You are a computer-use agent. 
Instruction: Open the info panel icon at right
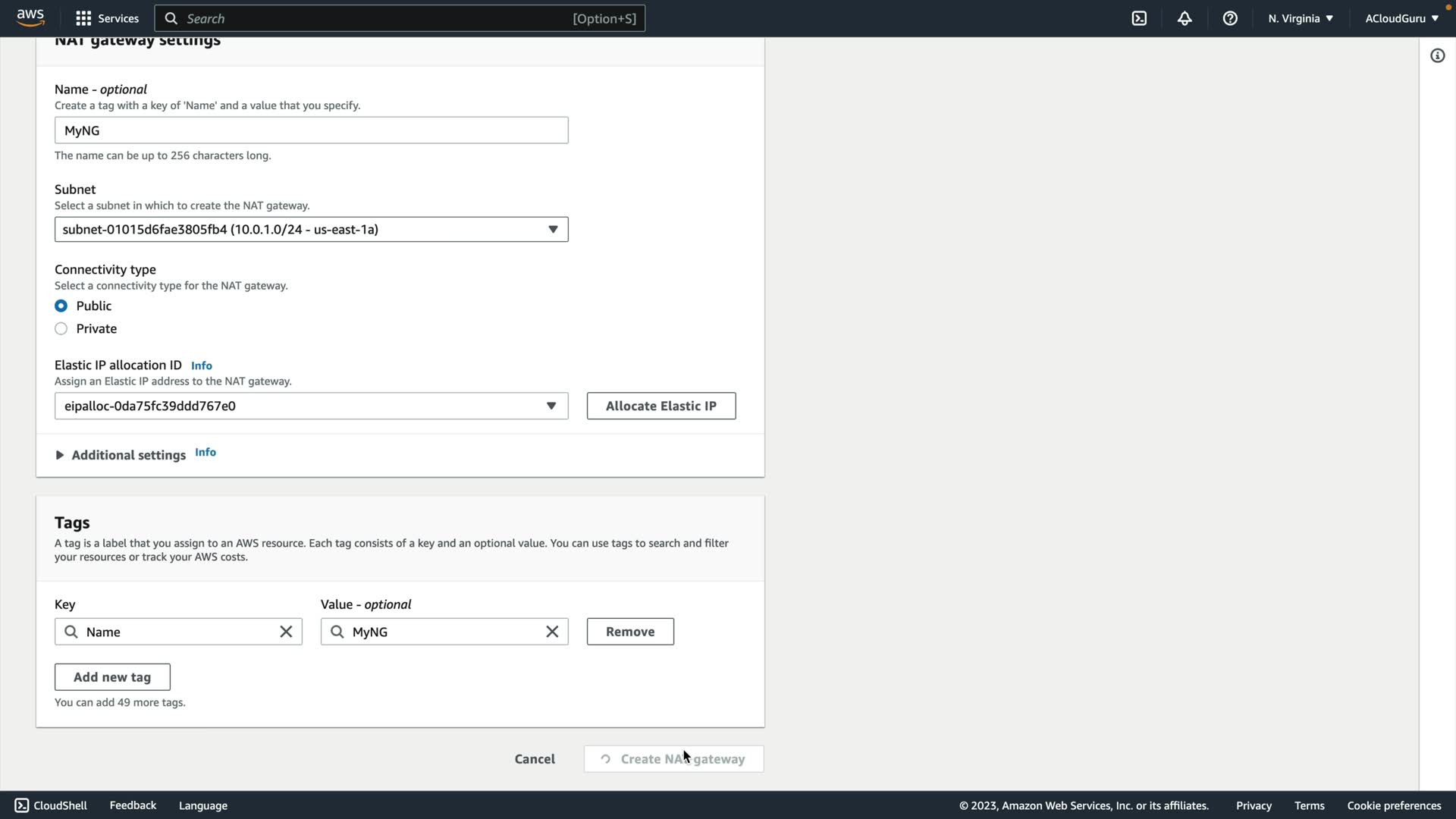click(x=1437, y=55)
